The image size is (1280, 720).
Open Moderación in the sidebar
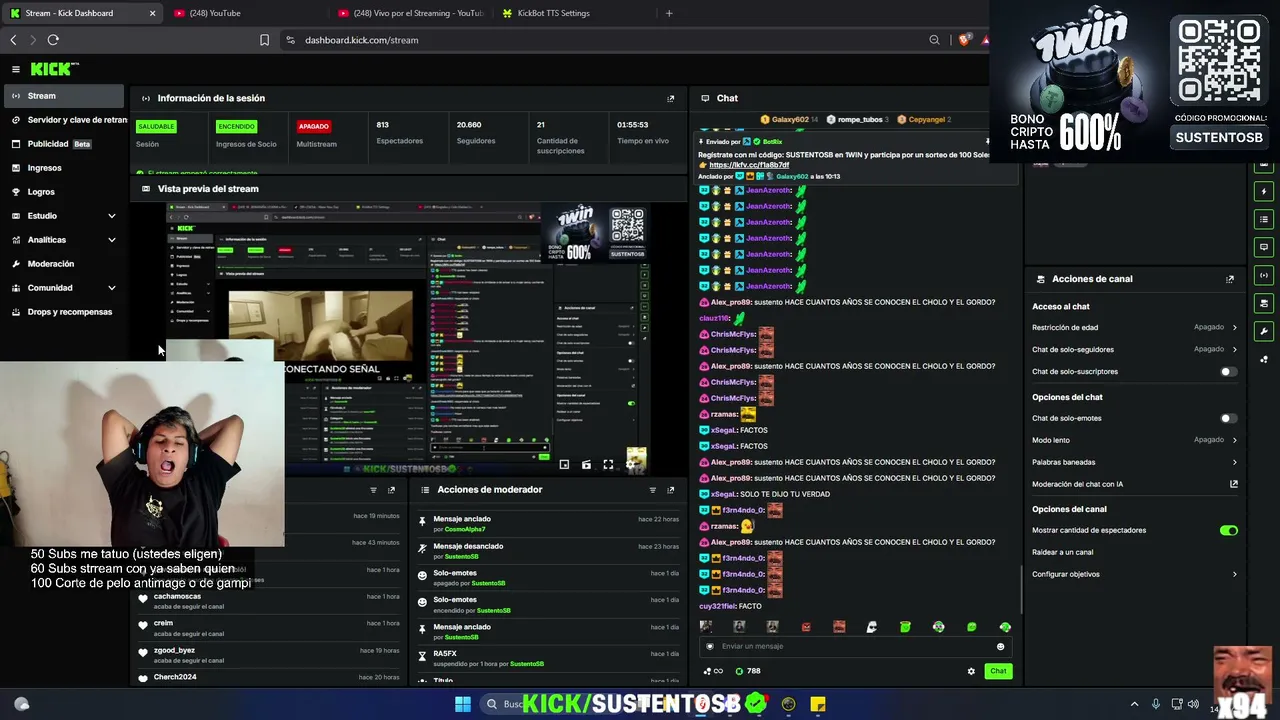pyautogui.click(x=64, y=264)
